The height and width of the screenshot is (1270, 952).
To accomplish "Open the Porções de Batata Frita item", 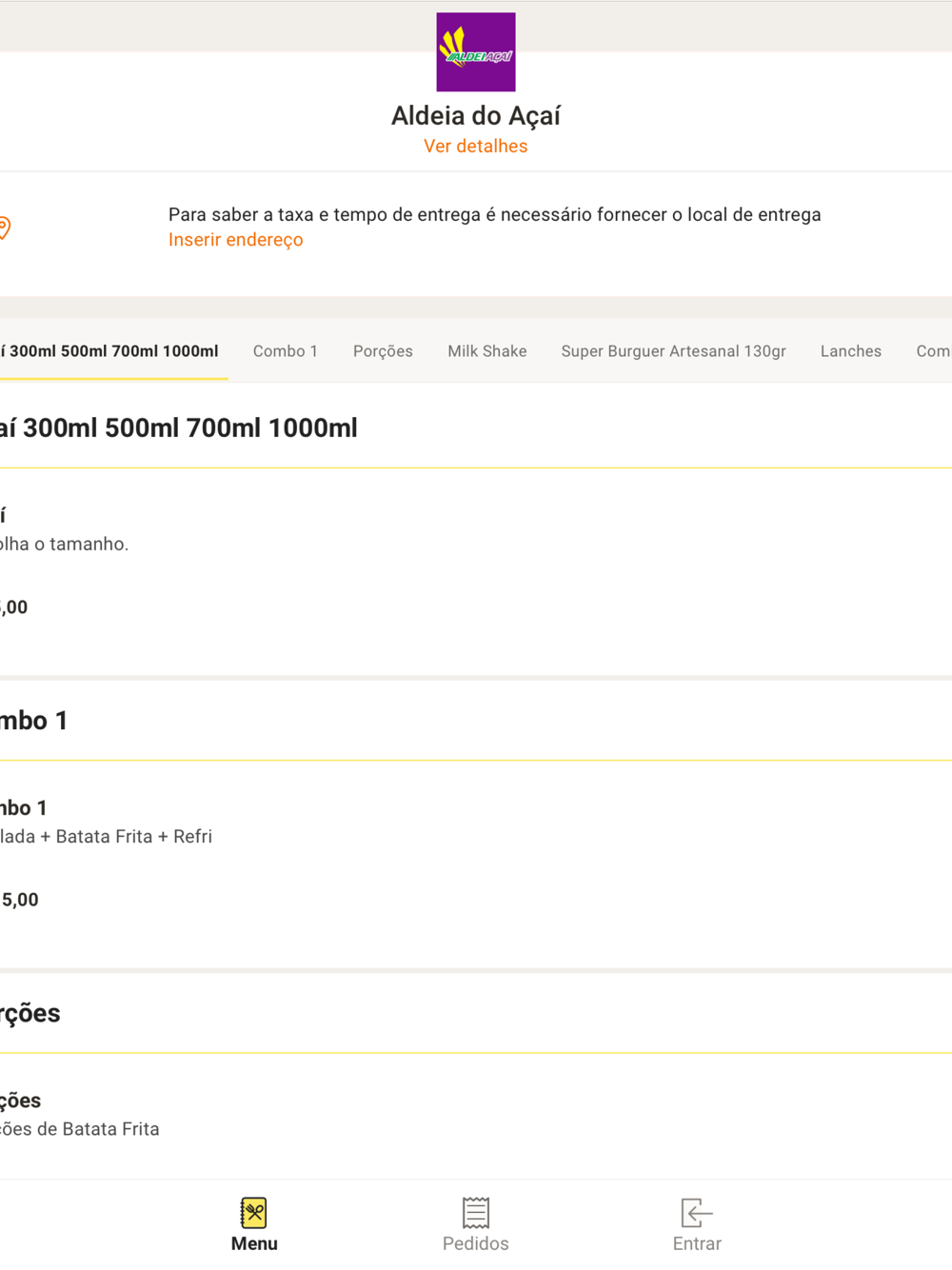I will pos(476,1116).
